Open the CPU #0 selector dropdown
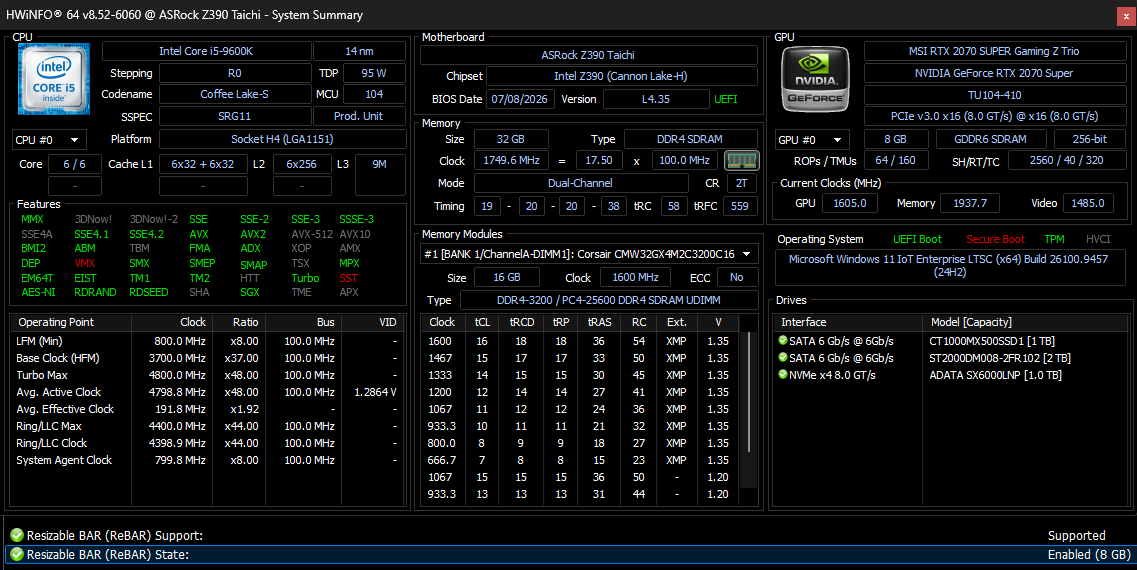The height and width of the screenshot is (570, 1137). tap(49, 140)
